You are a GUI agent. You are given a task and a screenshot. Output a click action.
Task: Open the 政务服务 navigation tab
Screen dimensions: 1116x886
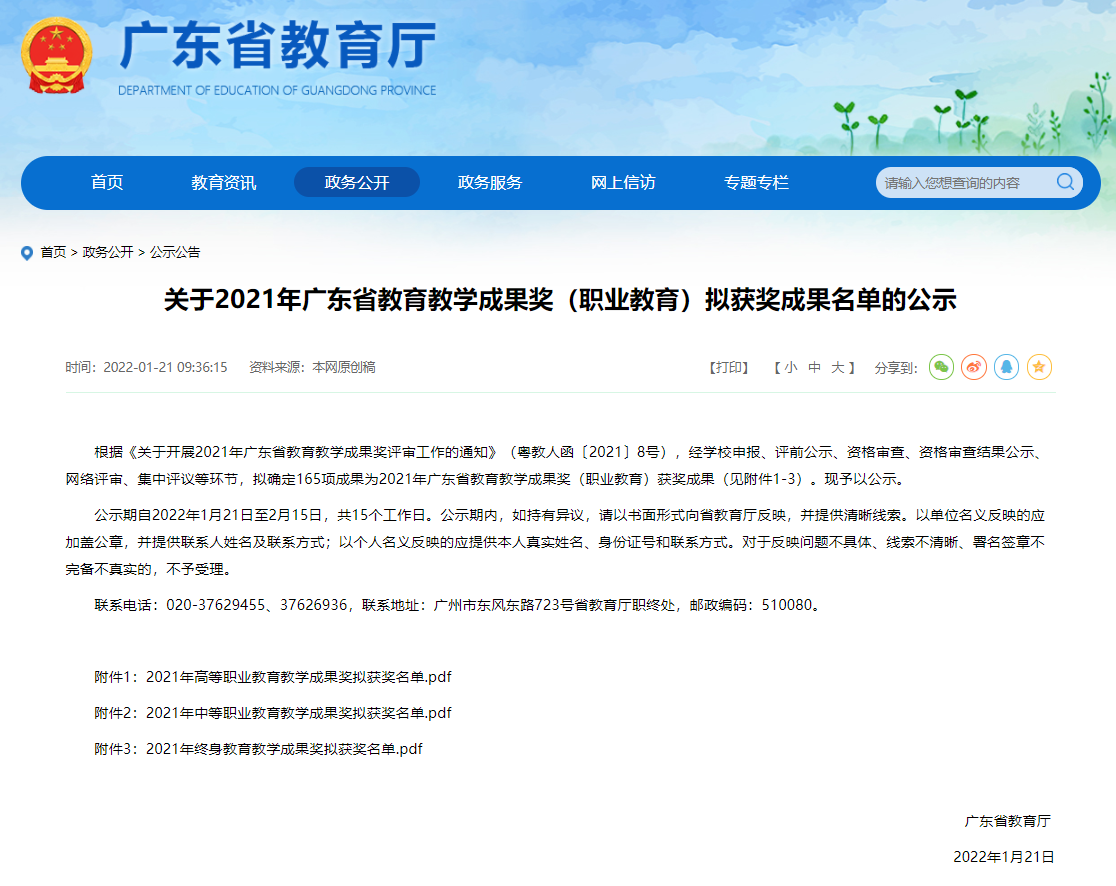[490, 182]
